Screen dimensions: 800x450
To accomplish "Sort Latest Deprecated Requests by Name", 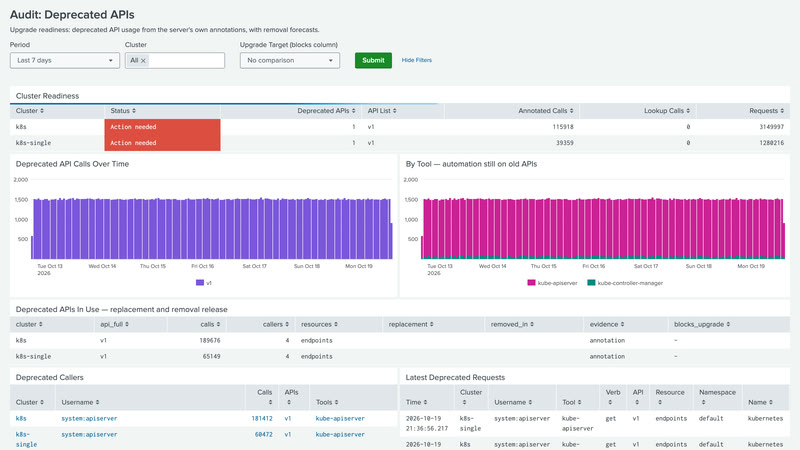I will tap(760, 403).
